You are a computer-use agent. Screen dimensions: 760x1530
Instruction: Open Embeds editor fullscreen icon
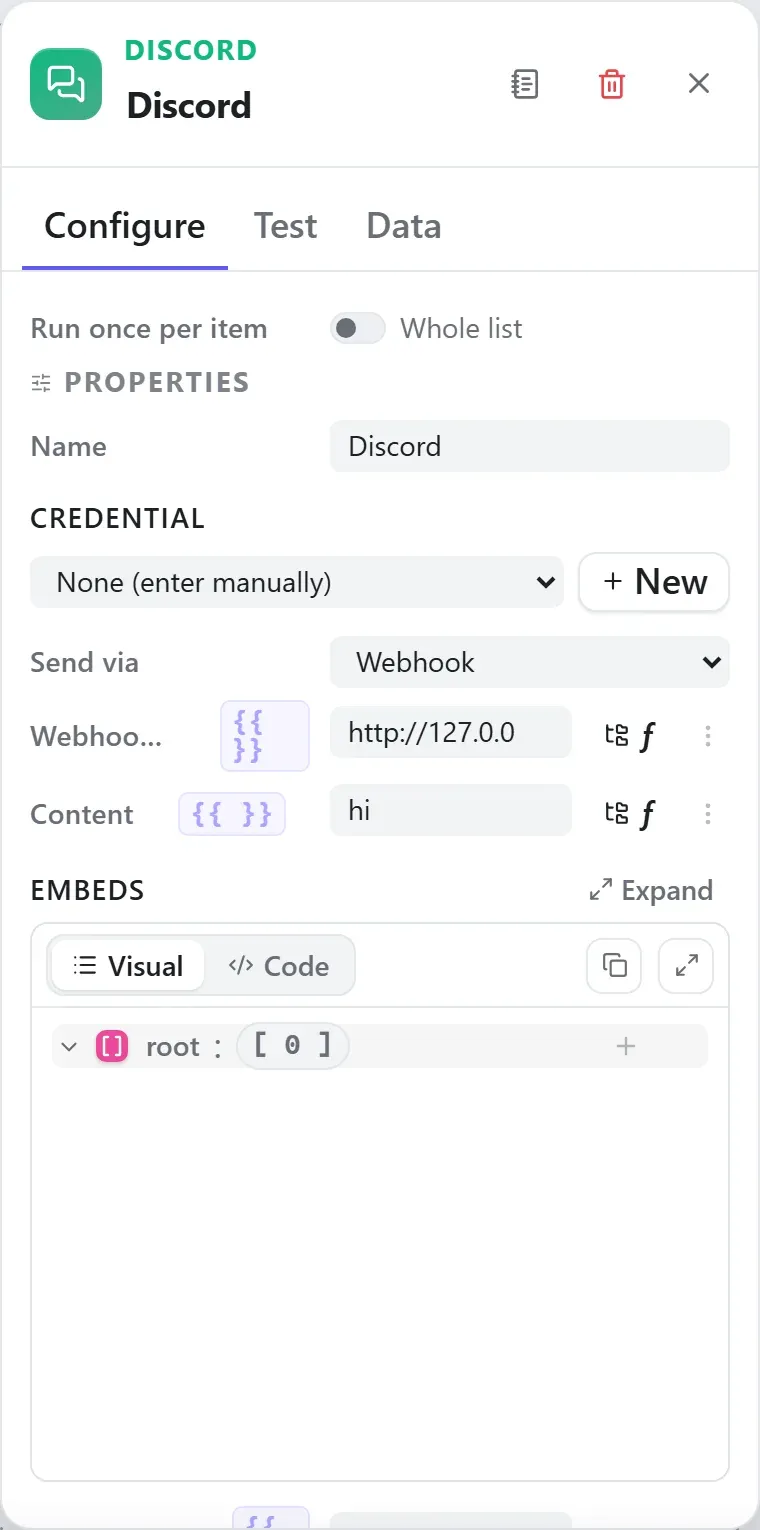(x=686, y=966)
